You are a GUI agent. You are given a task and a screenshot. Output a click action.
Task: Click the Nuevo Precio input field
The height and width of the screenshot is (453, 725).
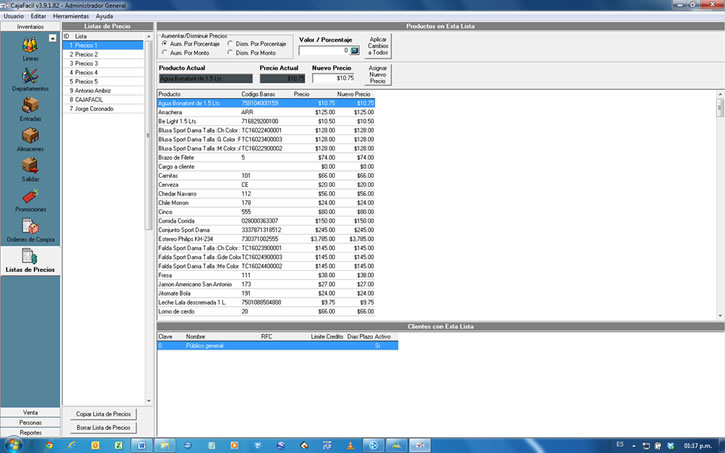pyautogui.click(x=332, y=77)
